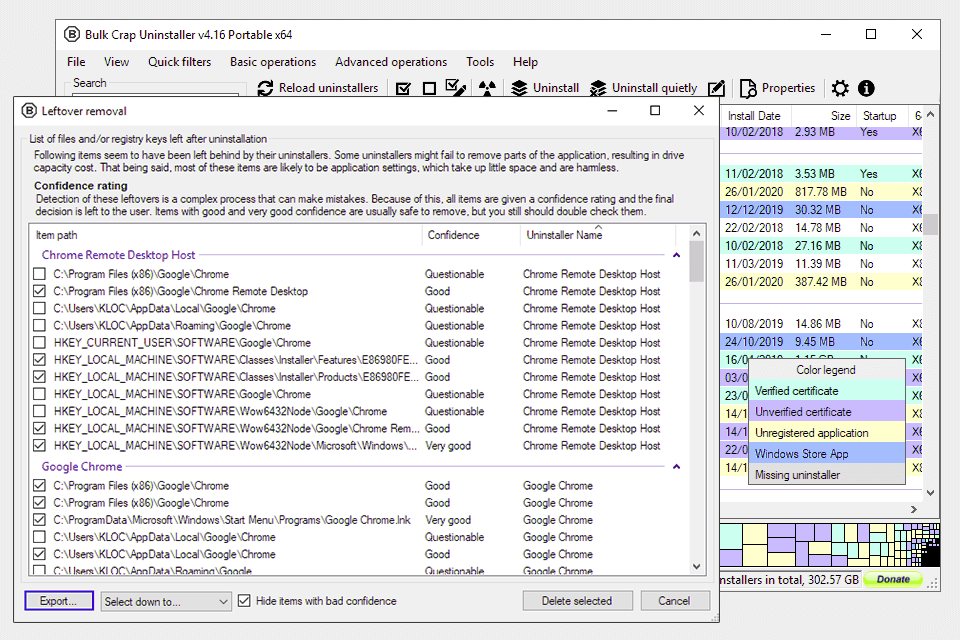This screenshot has height=640, width=960.
Task: Click the treemap size chart
Action: pos(830,544)
